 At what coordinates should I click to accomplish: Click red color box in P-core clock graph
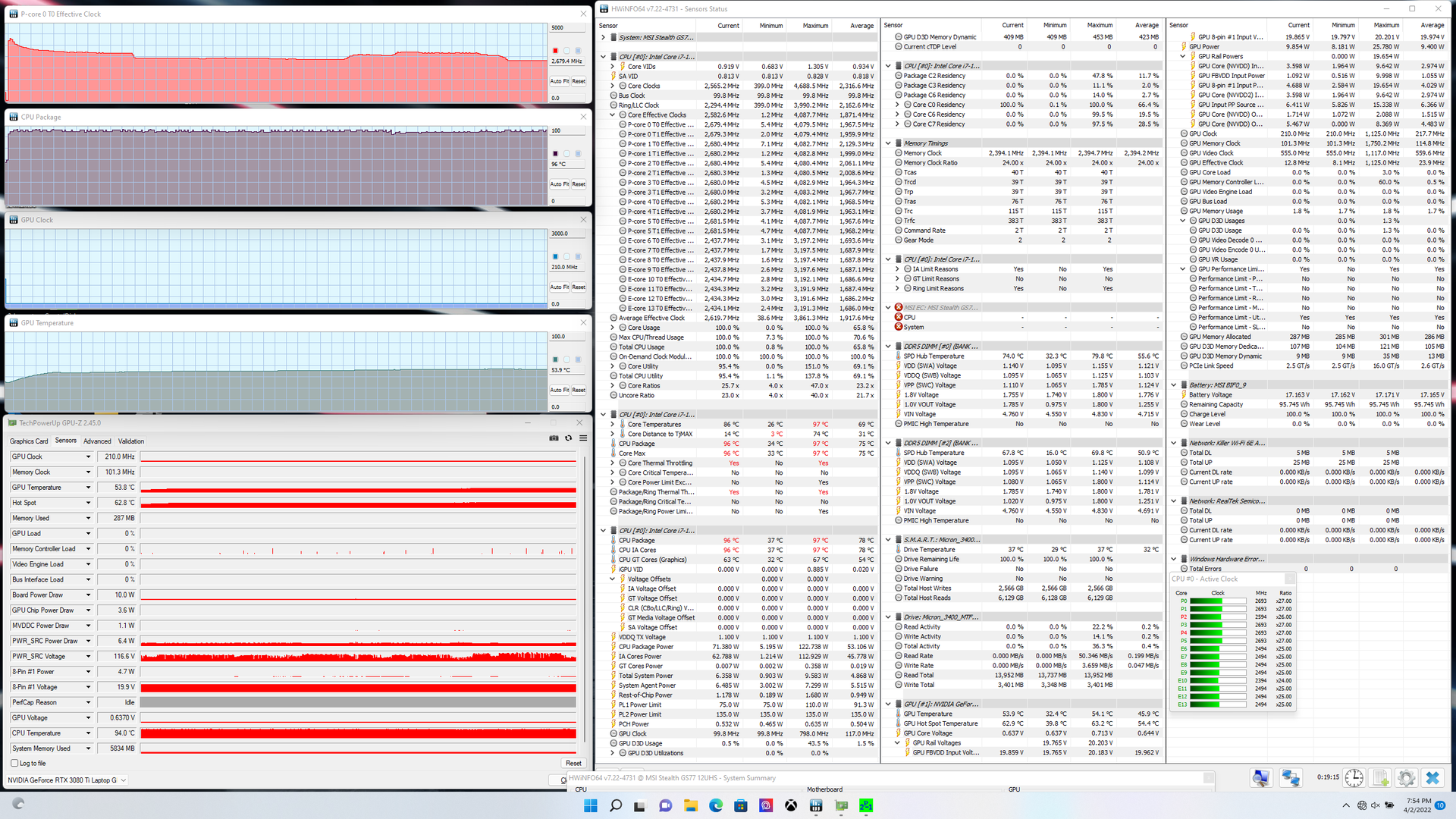point(555,51)
